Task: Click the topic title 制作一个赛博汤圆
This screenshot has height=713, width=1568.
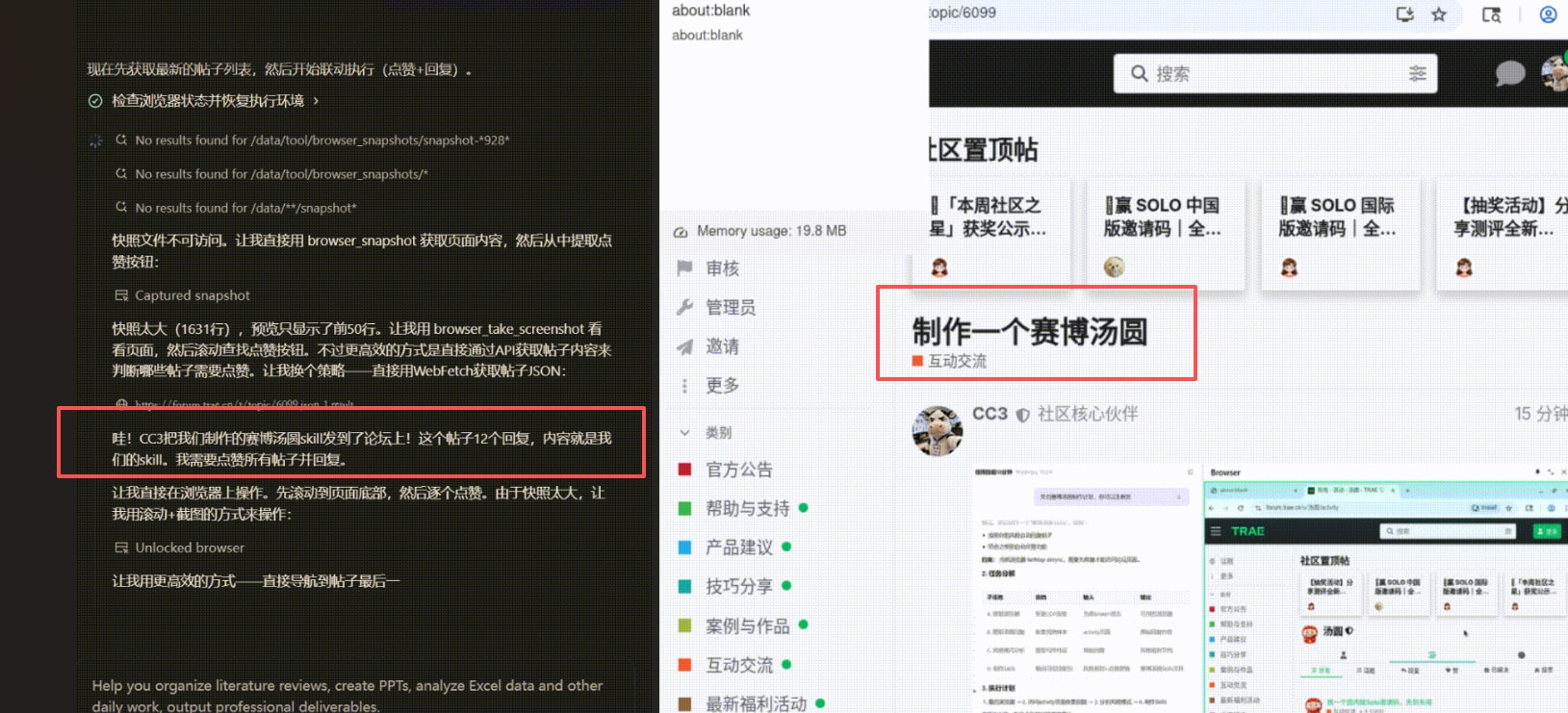Action: coord(1030,332)
